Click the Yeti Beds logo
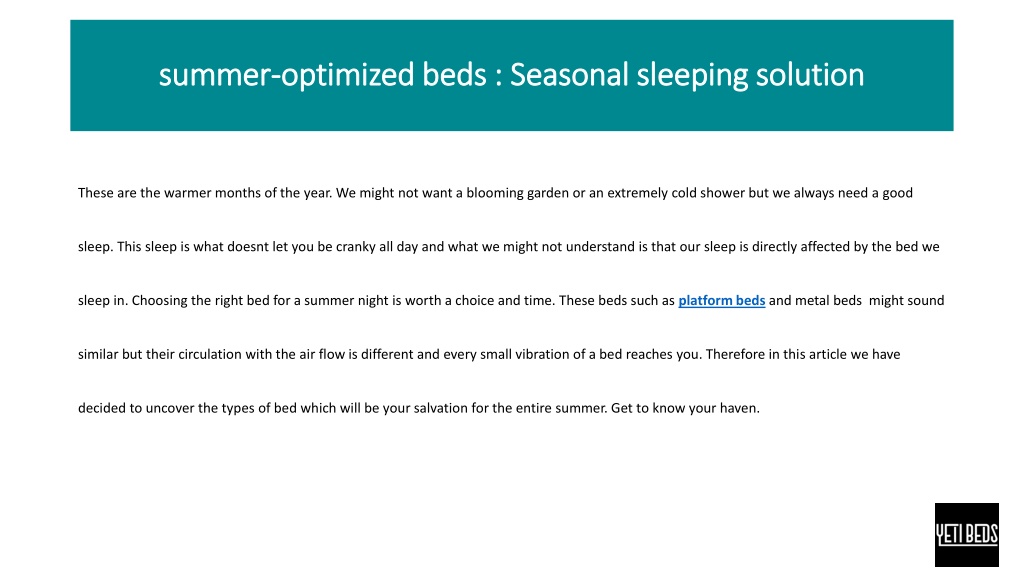This screenshot has width=1024, height=576. click(x=967, y=535)
